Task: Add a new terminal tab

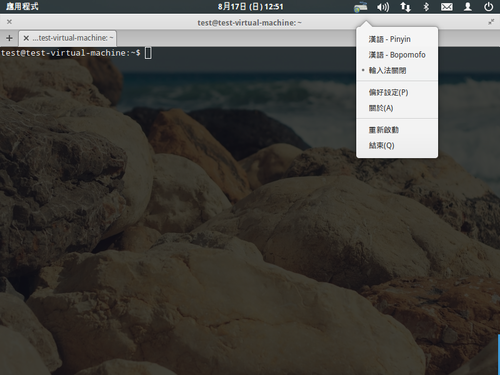Action: point(9,38)
